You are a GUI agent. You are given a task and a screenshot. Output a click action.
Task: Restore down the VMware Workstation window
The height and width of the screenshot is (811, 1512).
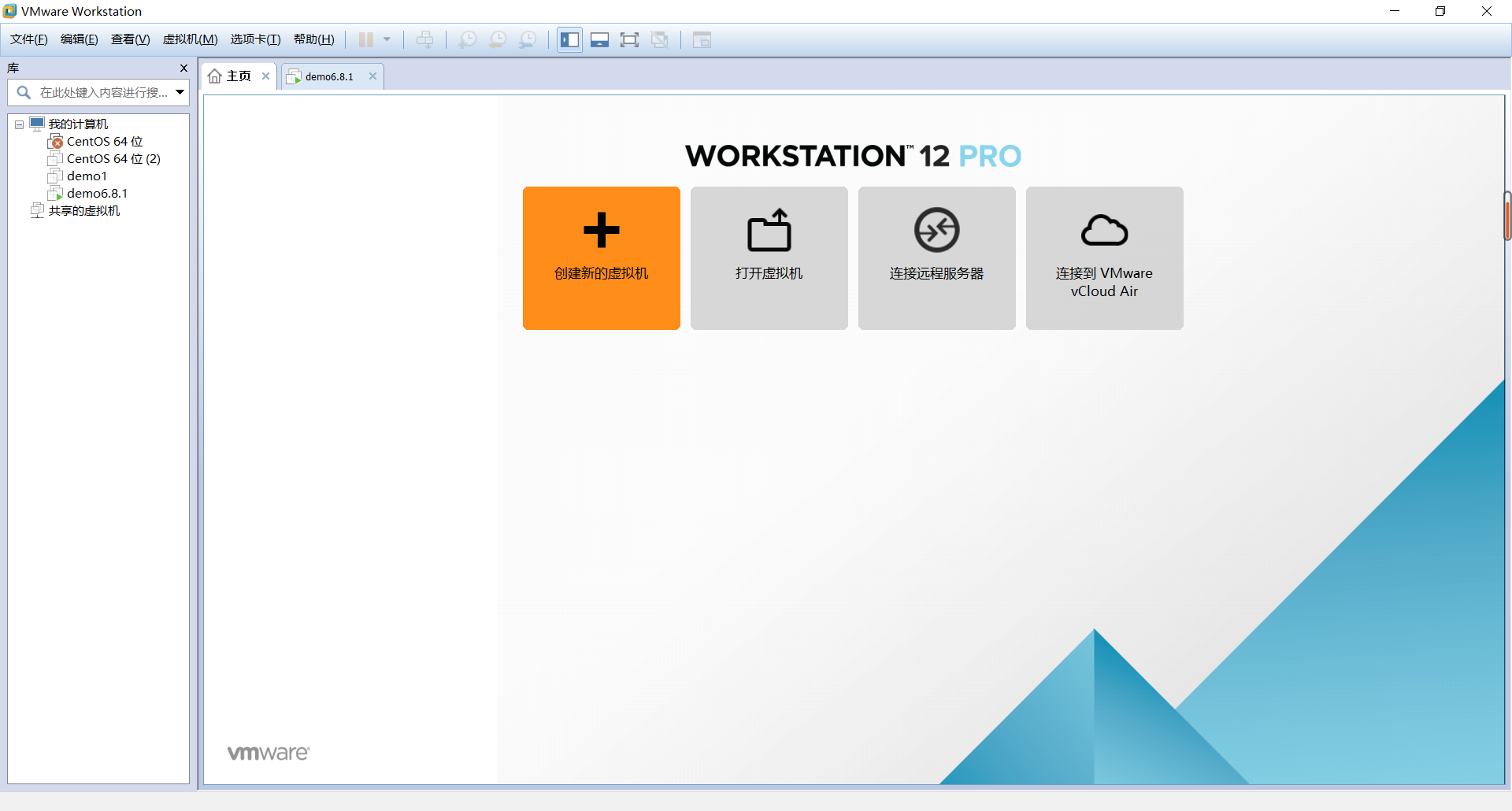pos(1440,11)
